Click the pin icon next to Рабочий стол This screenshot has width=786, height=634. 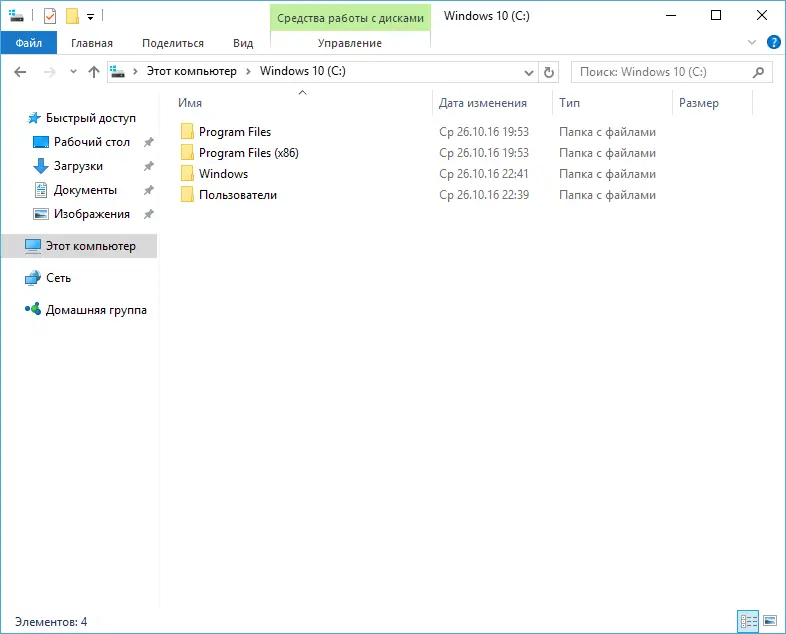pyautogui.click(x=148, y=142)
